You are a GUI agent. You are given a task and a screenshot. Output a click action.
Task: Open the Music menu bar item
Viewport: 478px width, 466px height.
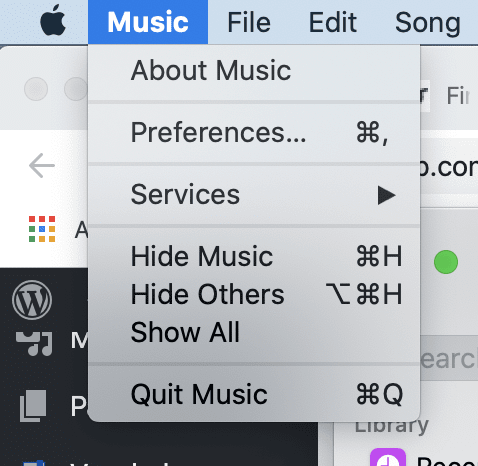coord(148,22)
